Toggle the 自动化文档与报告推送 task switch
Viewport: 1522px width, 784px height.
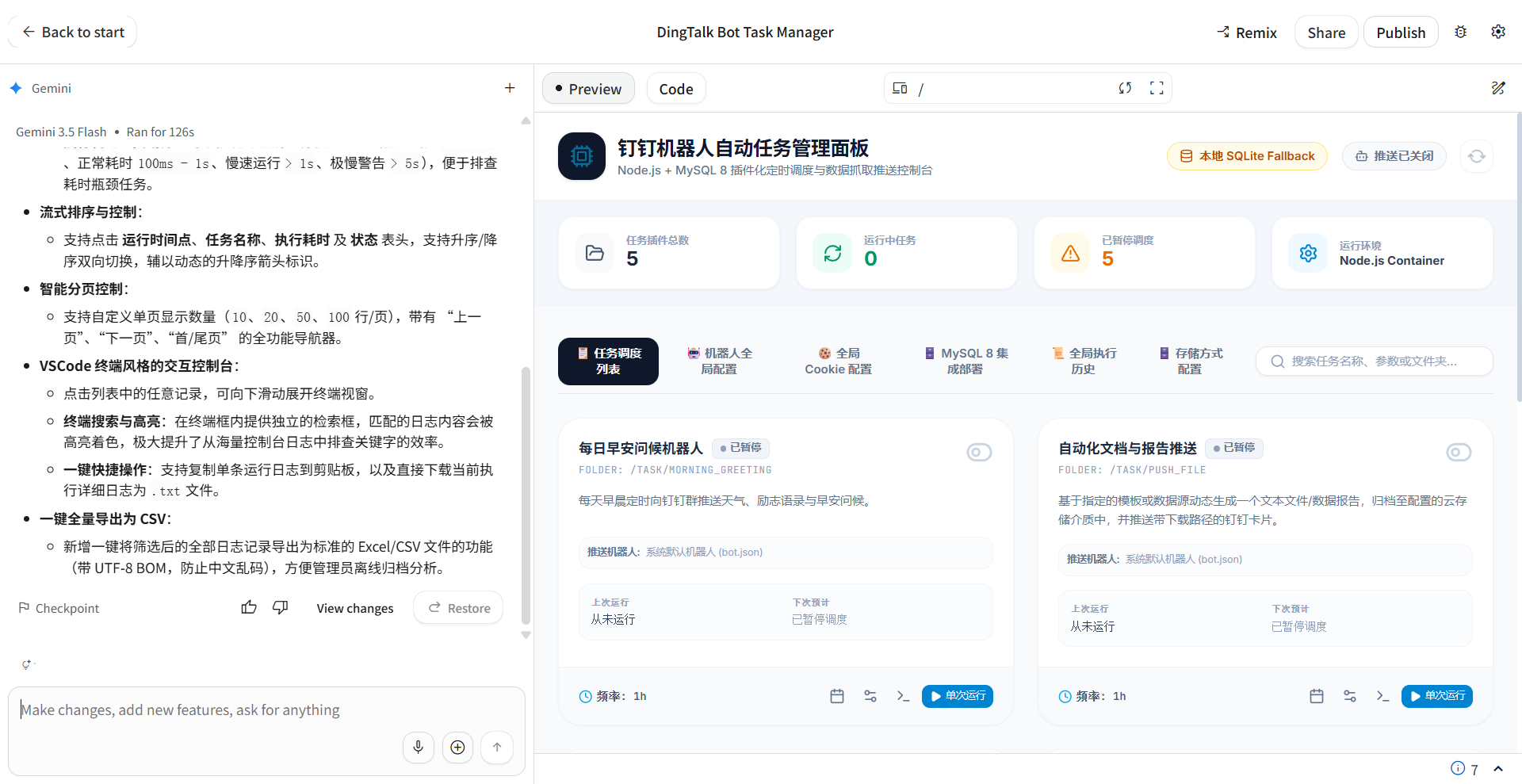click(x=1459, y=452)
